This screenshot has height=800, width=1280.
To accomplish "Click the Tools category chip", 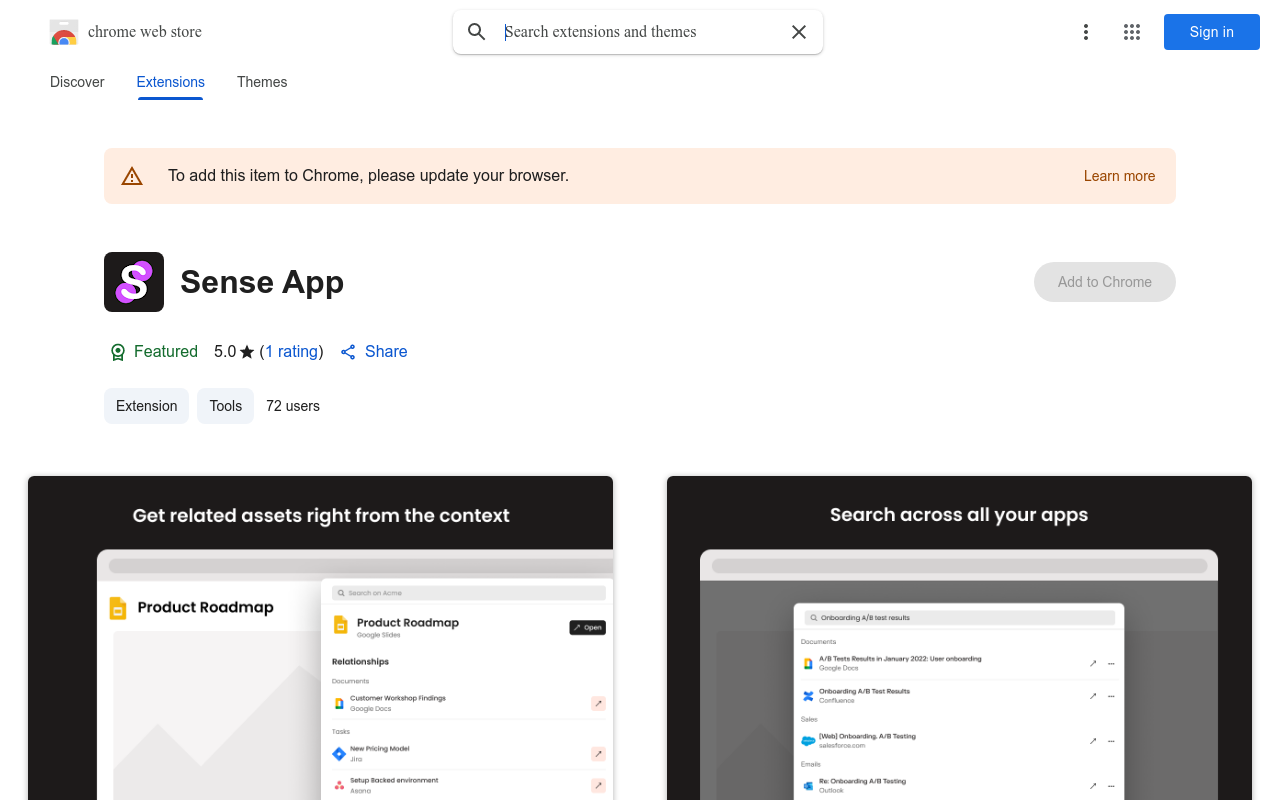I will 225,406.
